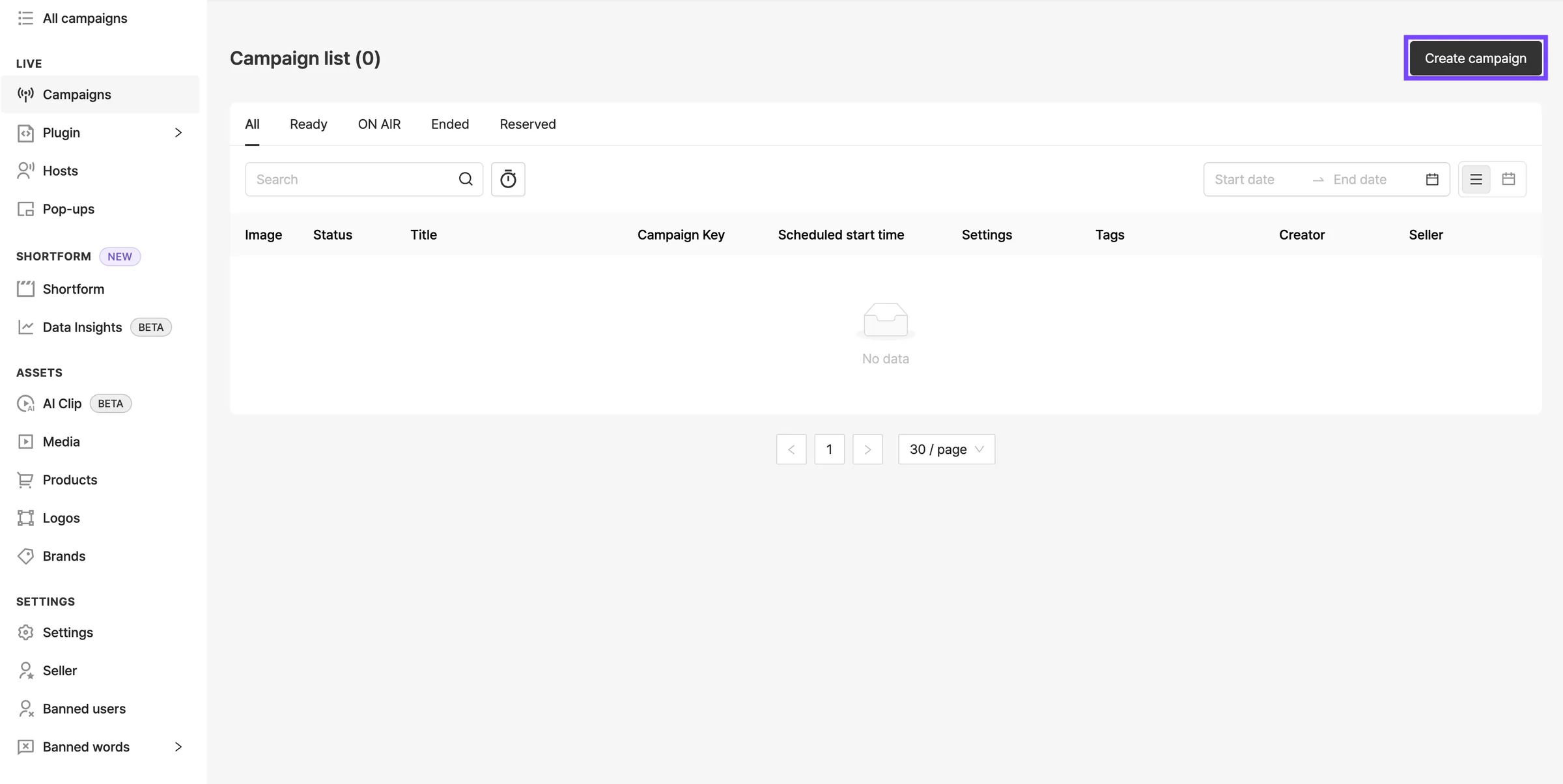1563x784 pixels.
Task: Open the Plugin section icon
Action: (x=25, y=133)
